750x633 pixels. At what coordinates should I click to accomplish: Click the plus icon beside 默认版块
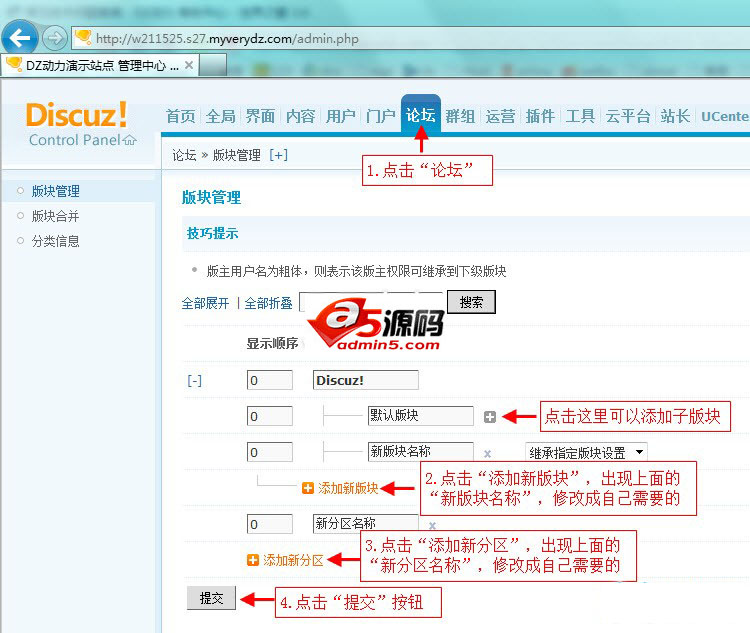click(490, 416)
